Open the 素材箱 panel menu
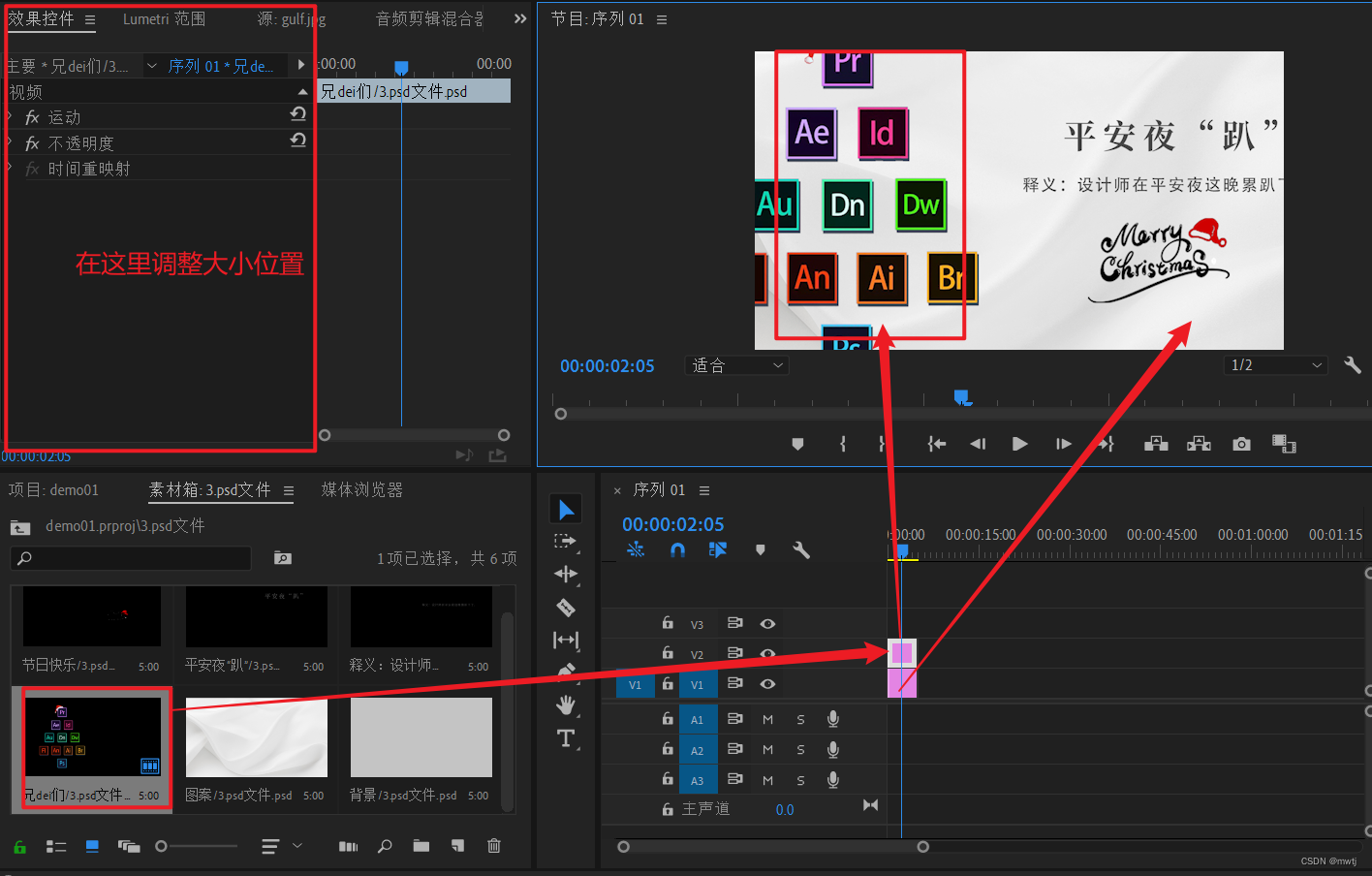This screenshot has width=1372, height=876. pos(289,491)
